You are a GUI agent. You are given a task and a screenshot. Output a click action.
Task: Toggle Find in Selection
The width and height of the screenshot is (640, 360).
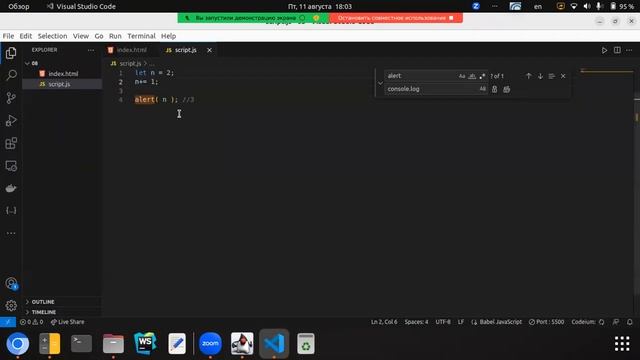click(x=551, y=76)
